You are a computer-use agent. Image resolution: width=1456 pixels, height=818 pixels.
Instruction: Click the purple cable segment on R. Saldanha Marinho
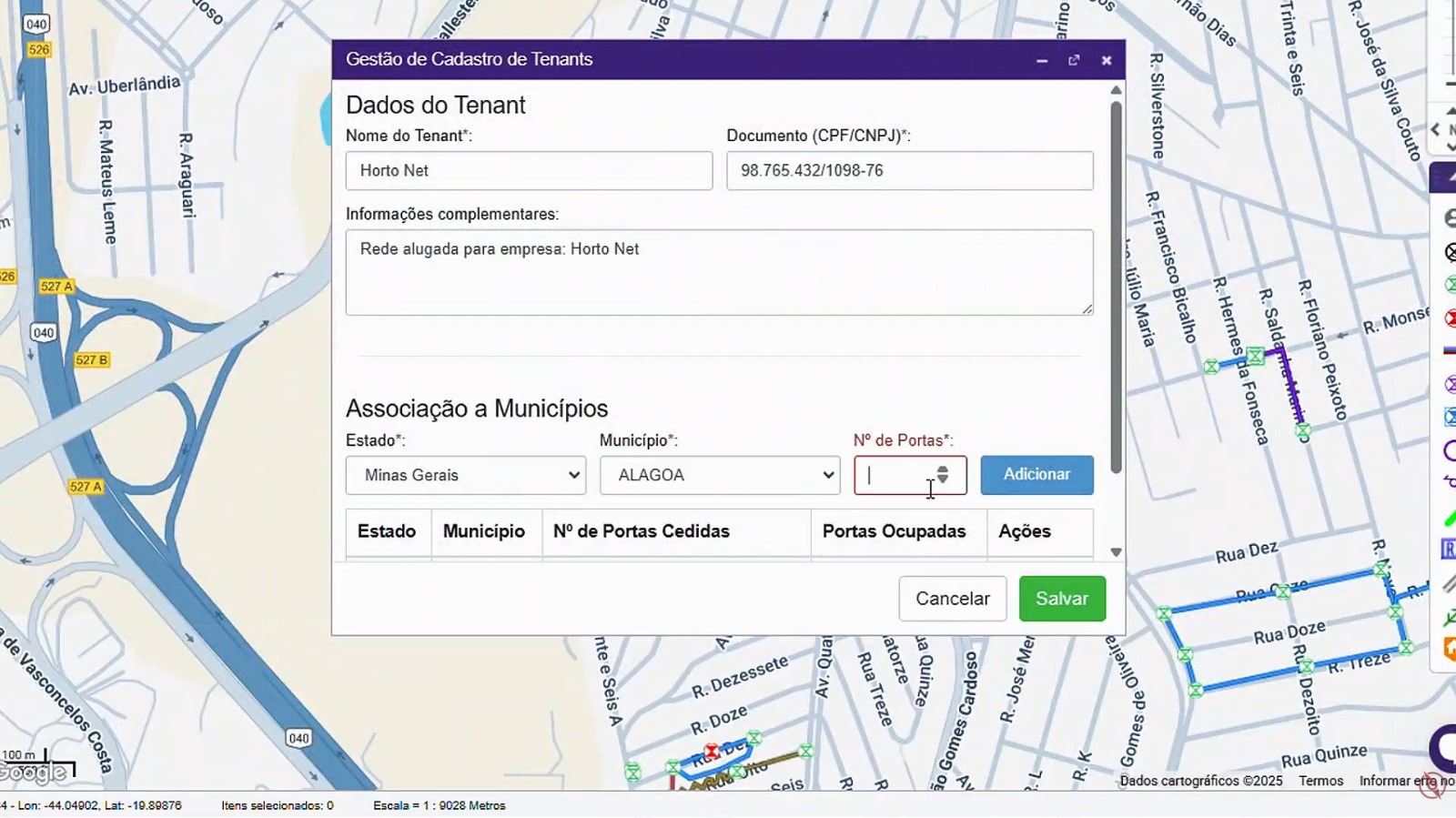pos(1291,388)
